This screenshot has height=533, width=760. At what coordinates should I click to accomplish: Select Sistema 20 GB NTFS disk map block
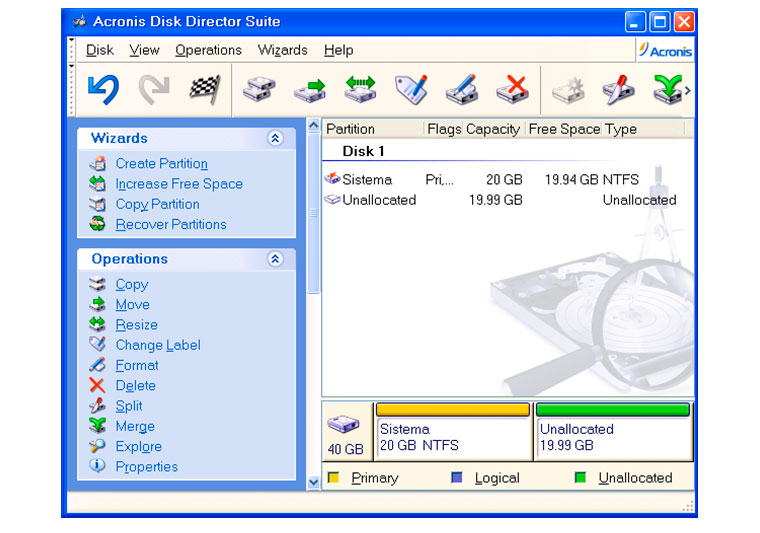(x=453, y=431)
